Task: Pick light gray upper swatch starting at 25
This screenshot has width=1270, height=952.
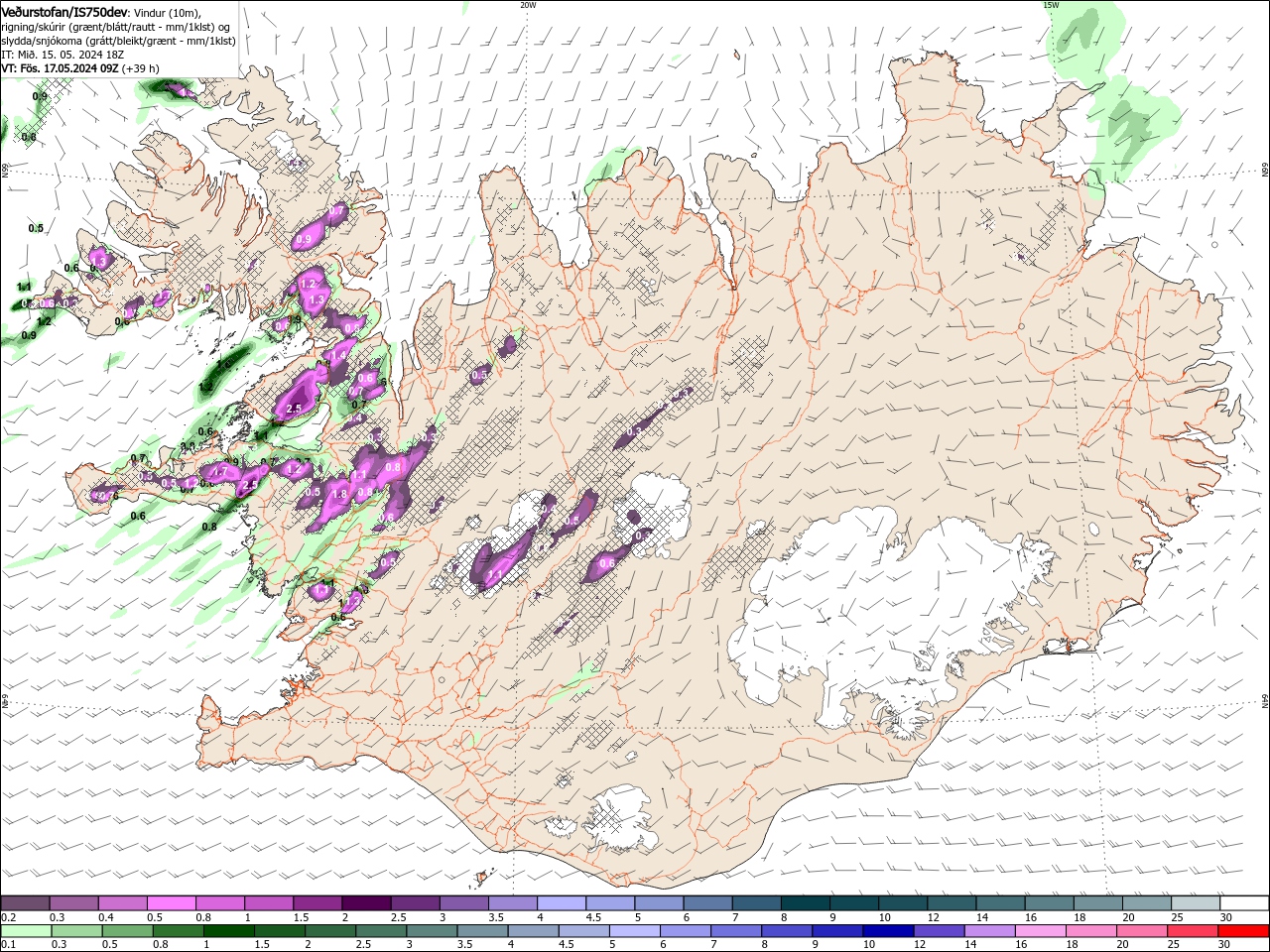Action: click(1195, 902)
